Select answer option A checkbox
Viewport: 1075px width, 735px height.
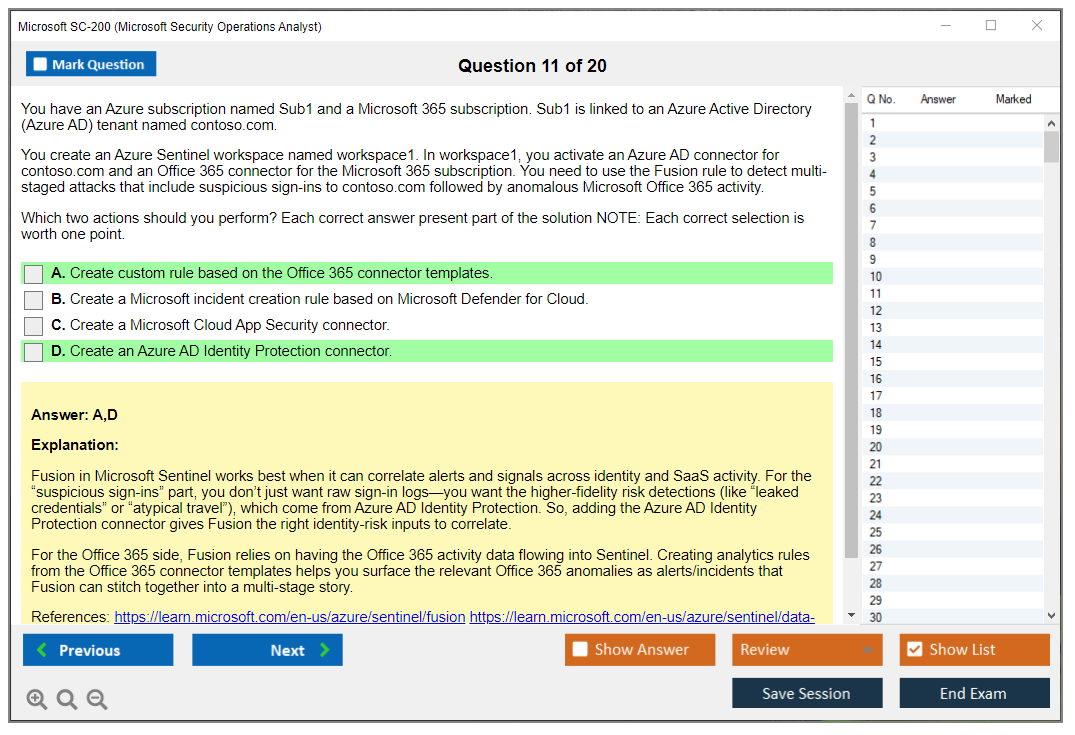pos(34,274)
